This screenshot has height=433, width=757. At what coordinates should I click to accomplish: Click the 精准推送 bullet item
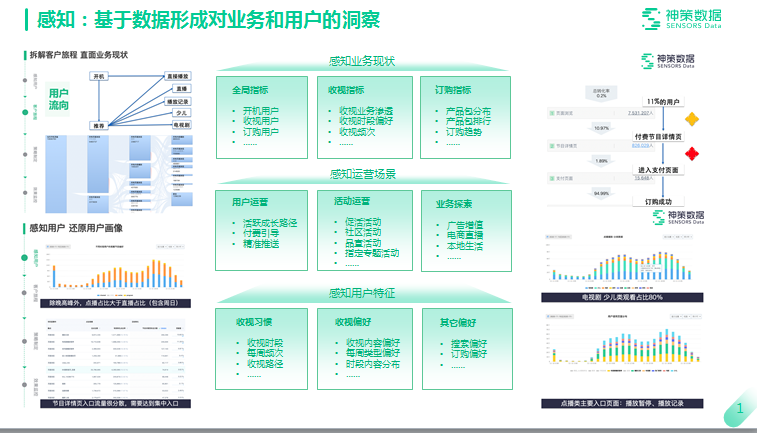click(261, 244)
